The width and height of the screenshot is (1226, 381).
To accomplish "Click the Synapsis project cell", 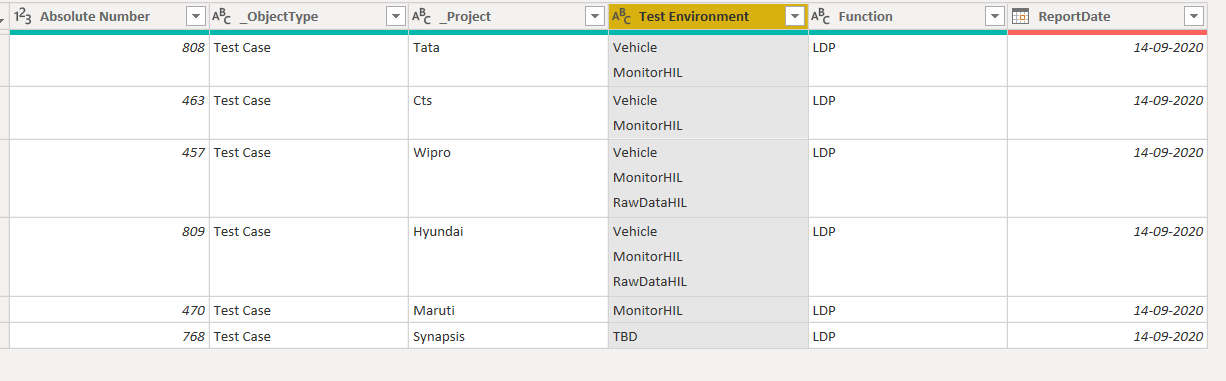I will coord(508,336).
